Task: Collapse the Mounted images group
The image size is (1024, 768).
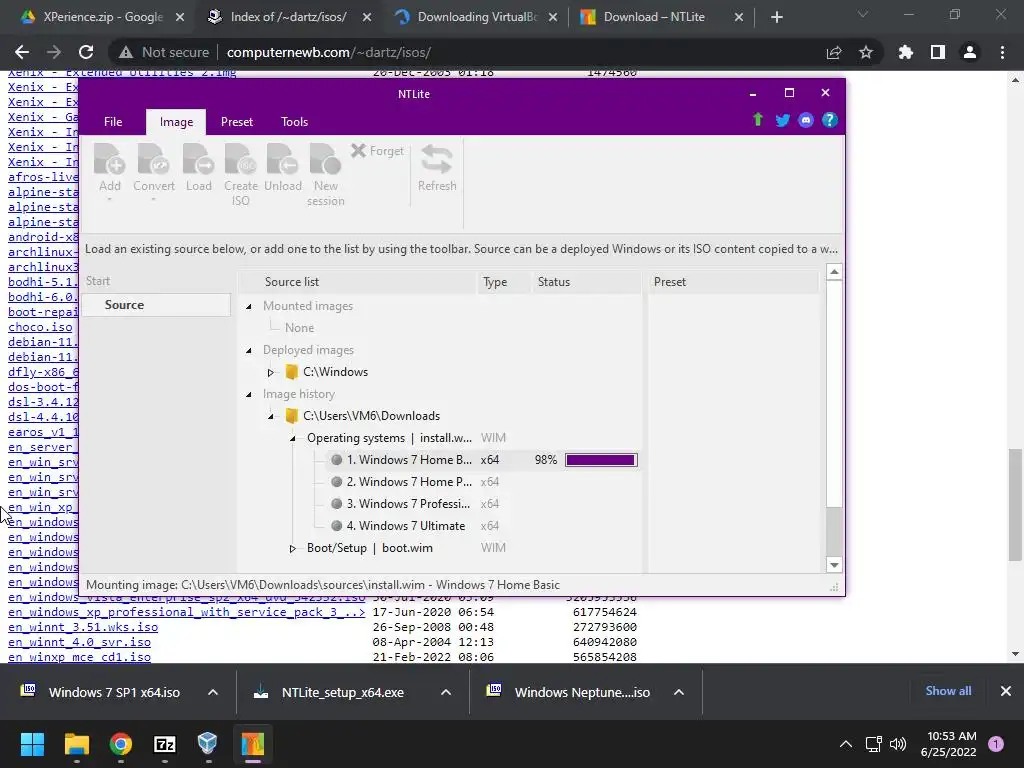Action: click(249, 306)
